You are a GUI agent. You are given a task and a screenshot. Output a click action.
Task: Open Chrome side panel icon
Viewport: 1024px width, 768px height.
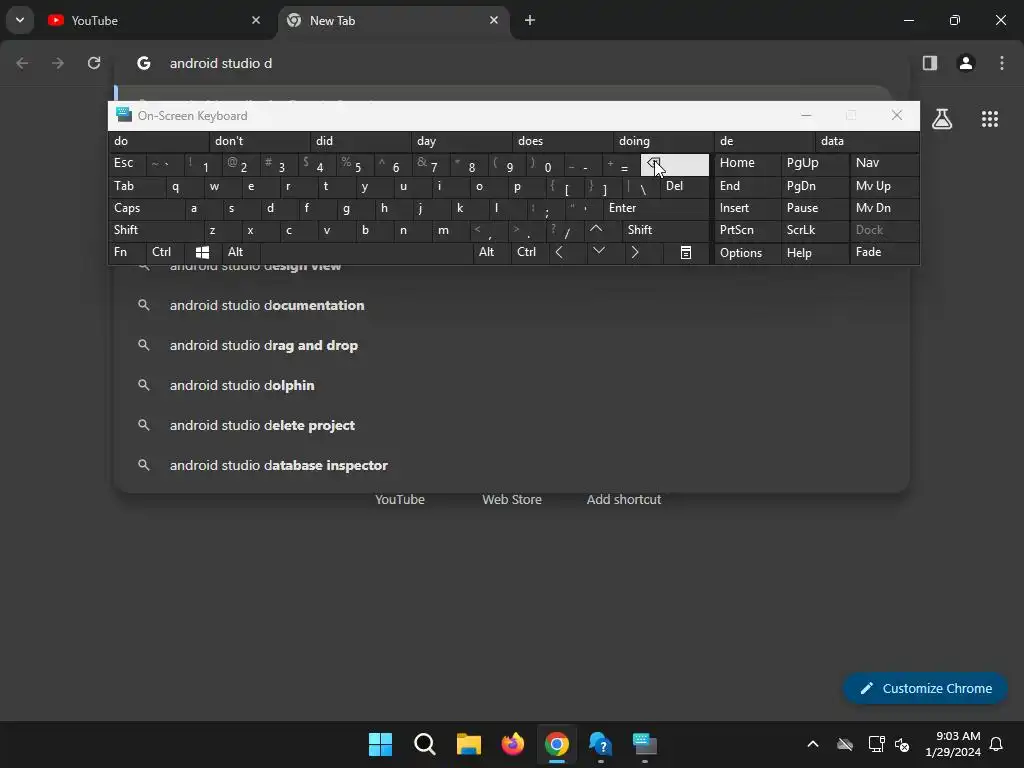(x=929, y=63)
